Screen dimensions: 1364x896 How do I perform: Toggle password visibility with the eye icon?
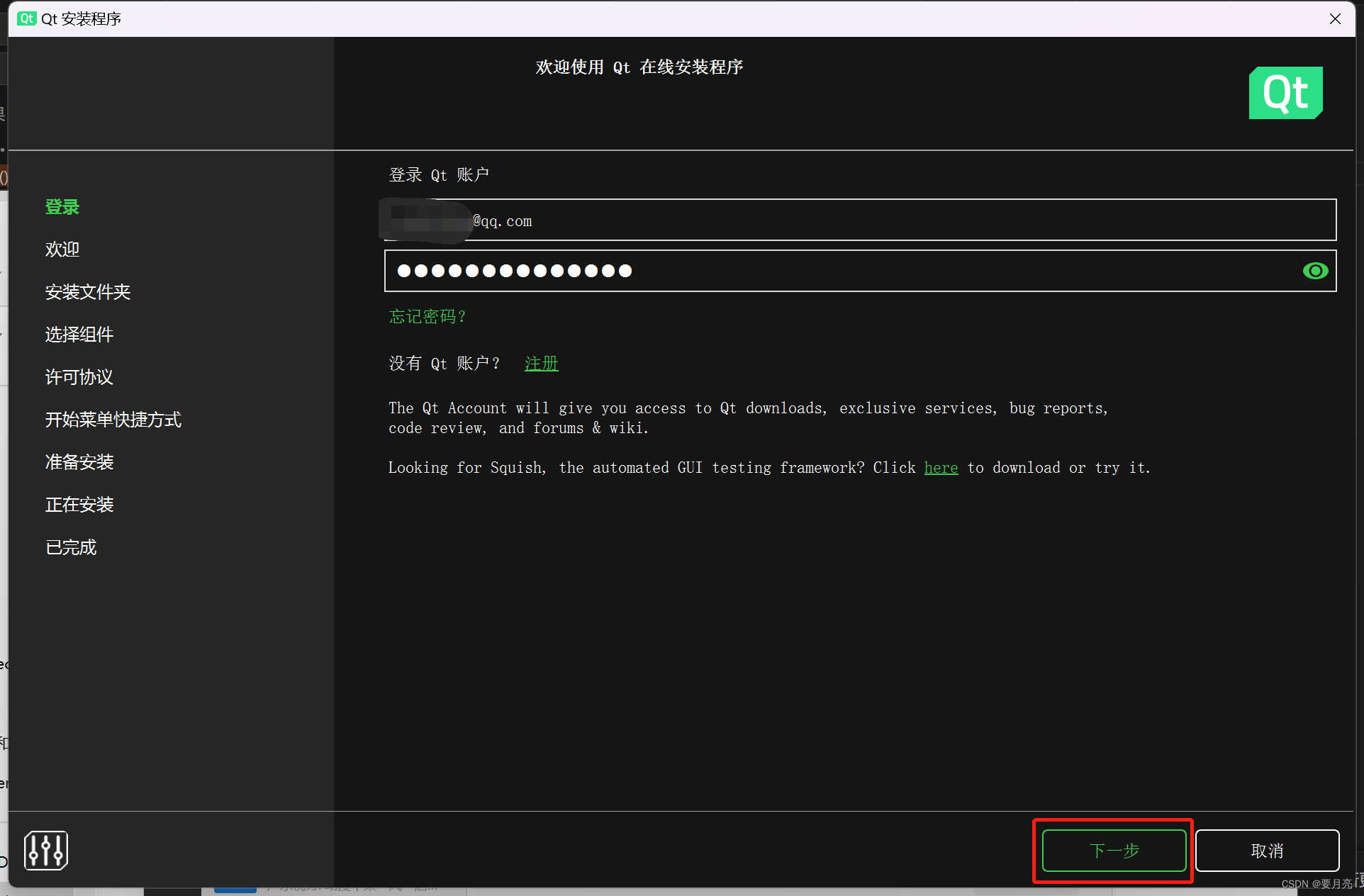click(x=1315, y=271)
